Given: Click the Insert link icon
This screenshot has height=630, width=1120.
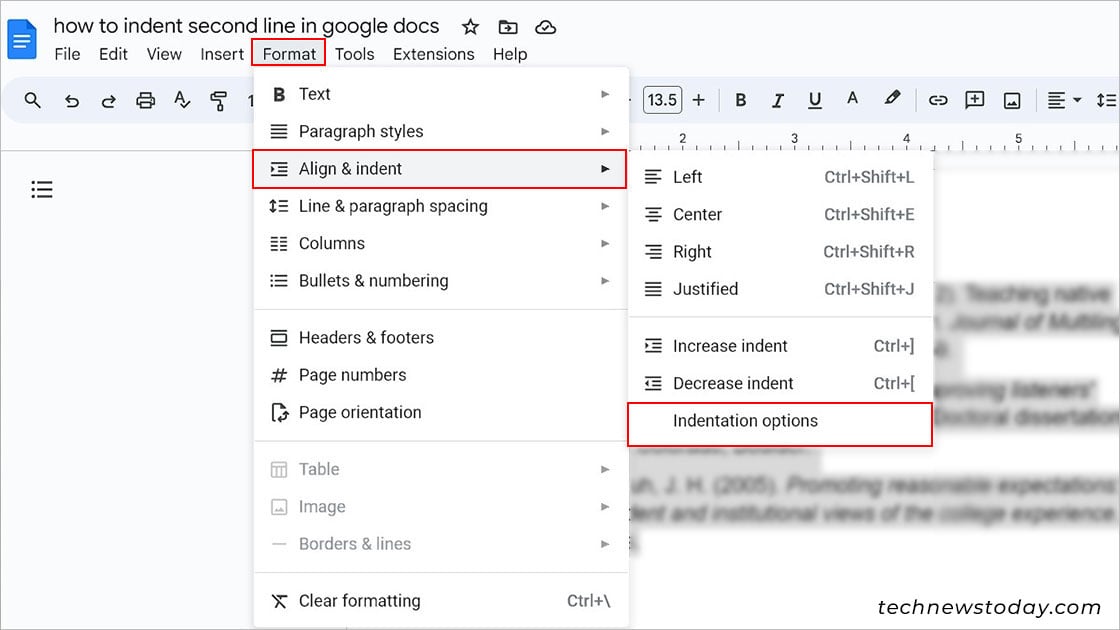Looking at the screenshot, I should pyautogui.click(x=938, y=101).
